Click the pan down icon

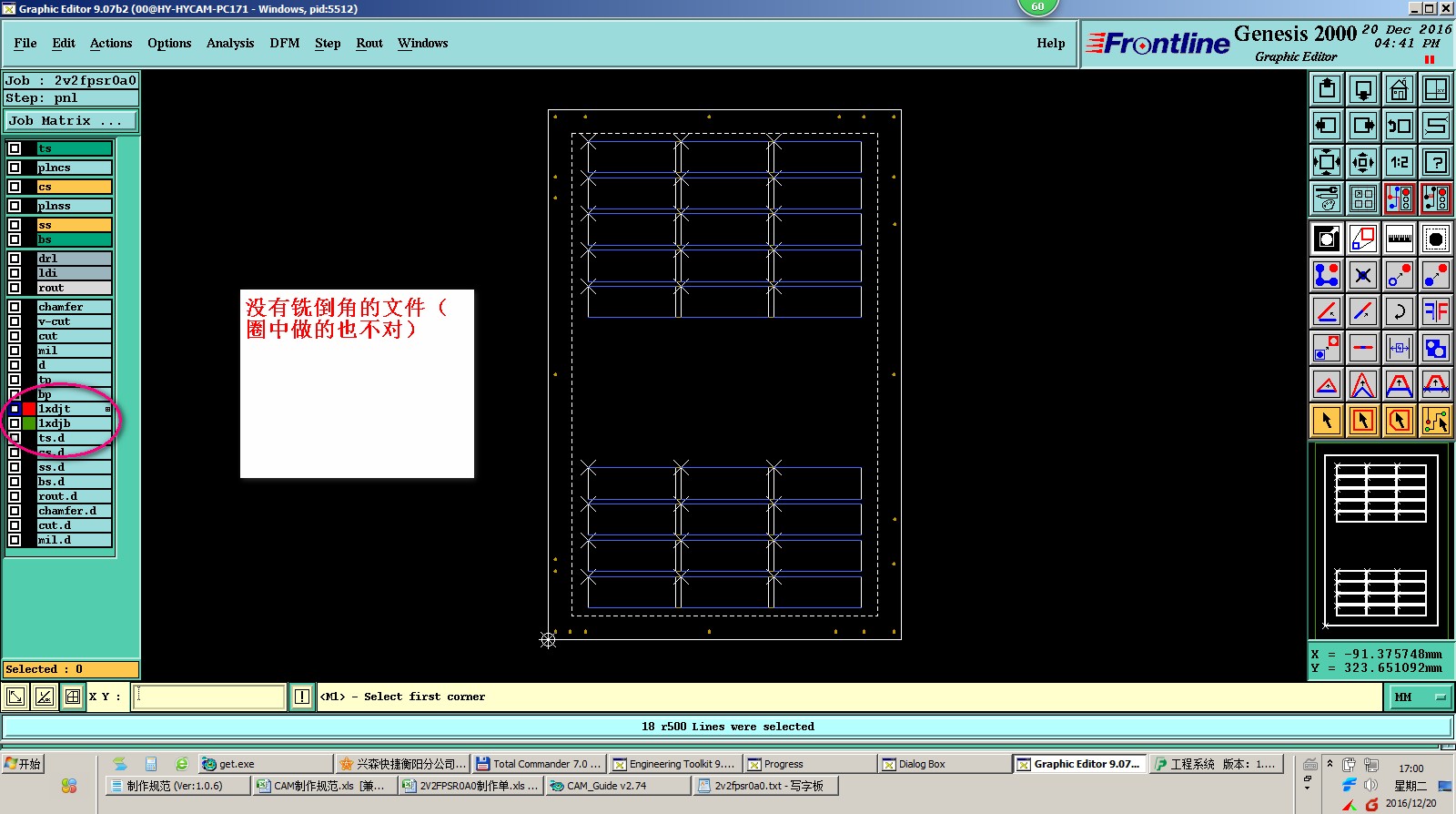(x=1363, y=89)
